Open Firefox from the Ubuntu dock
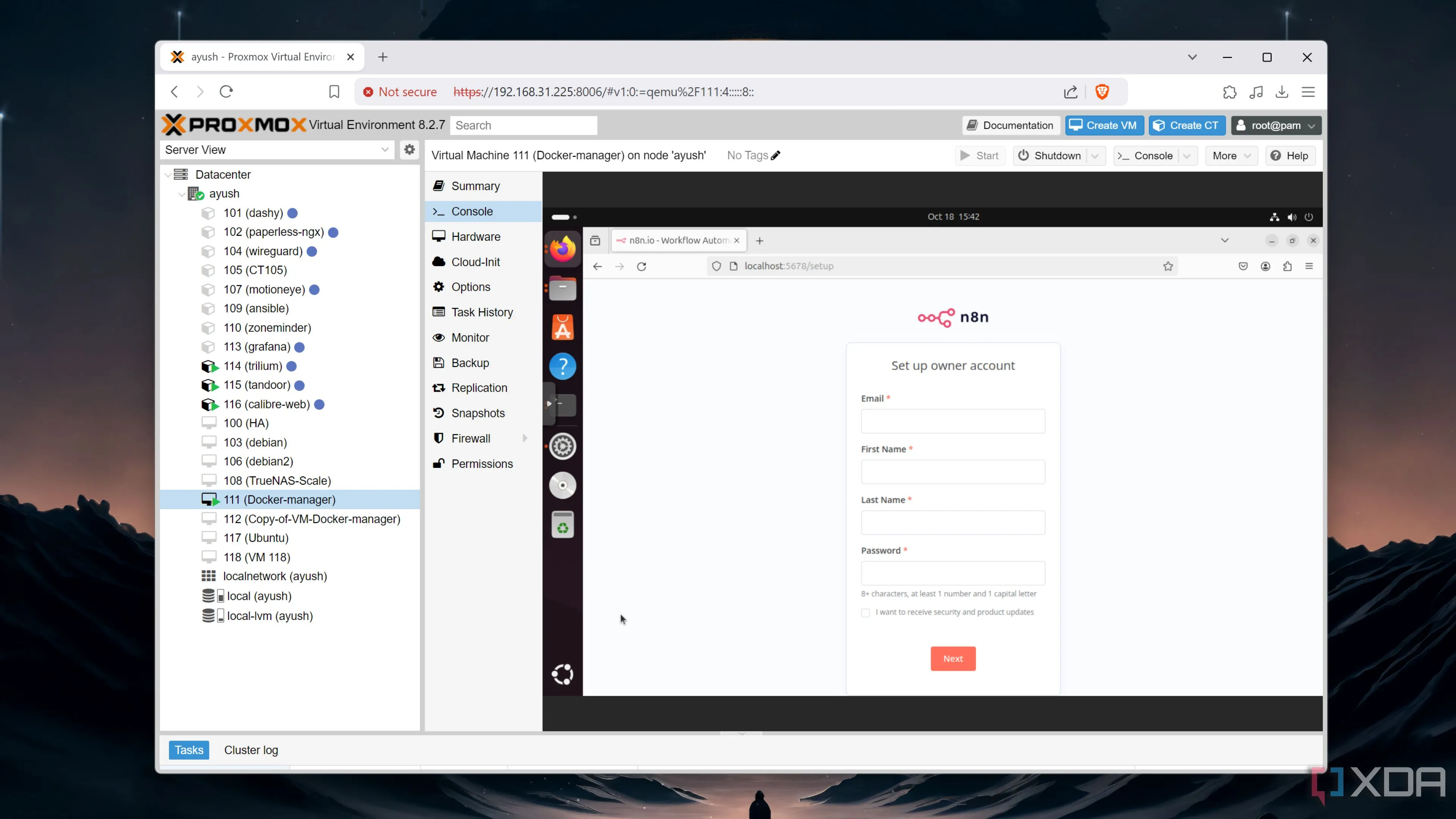 tap(562, 249)
